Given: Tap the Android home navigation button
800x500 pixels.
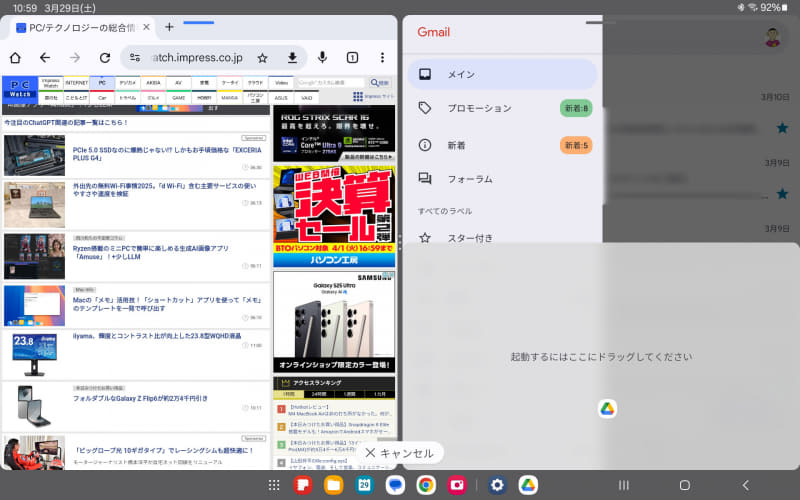Looking at the screenshot, I should (685, 485).
